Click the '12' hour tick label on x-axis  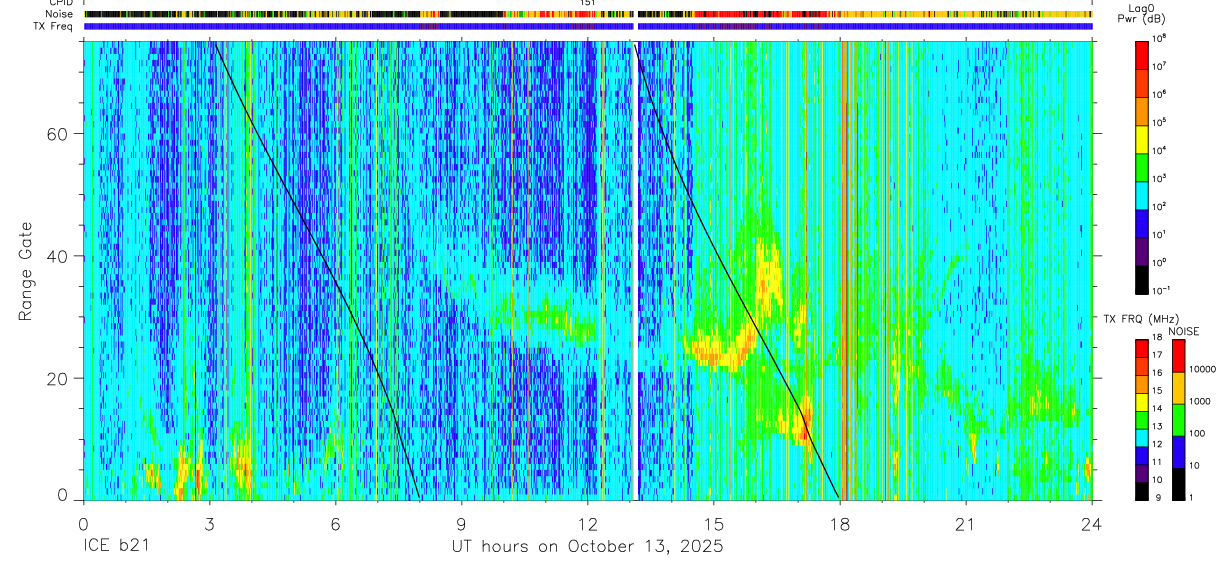588,523
